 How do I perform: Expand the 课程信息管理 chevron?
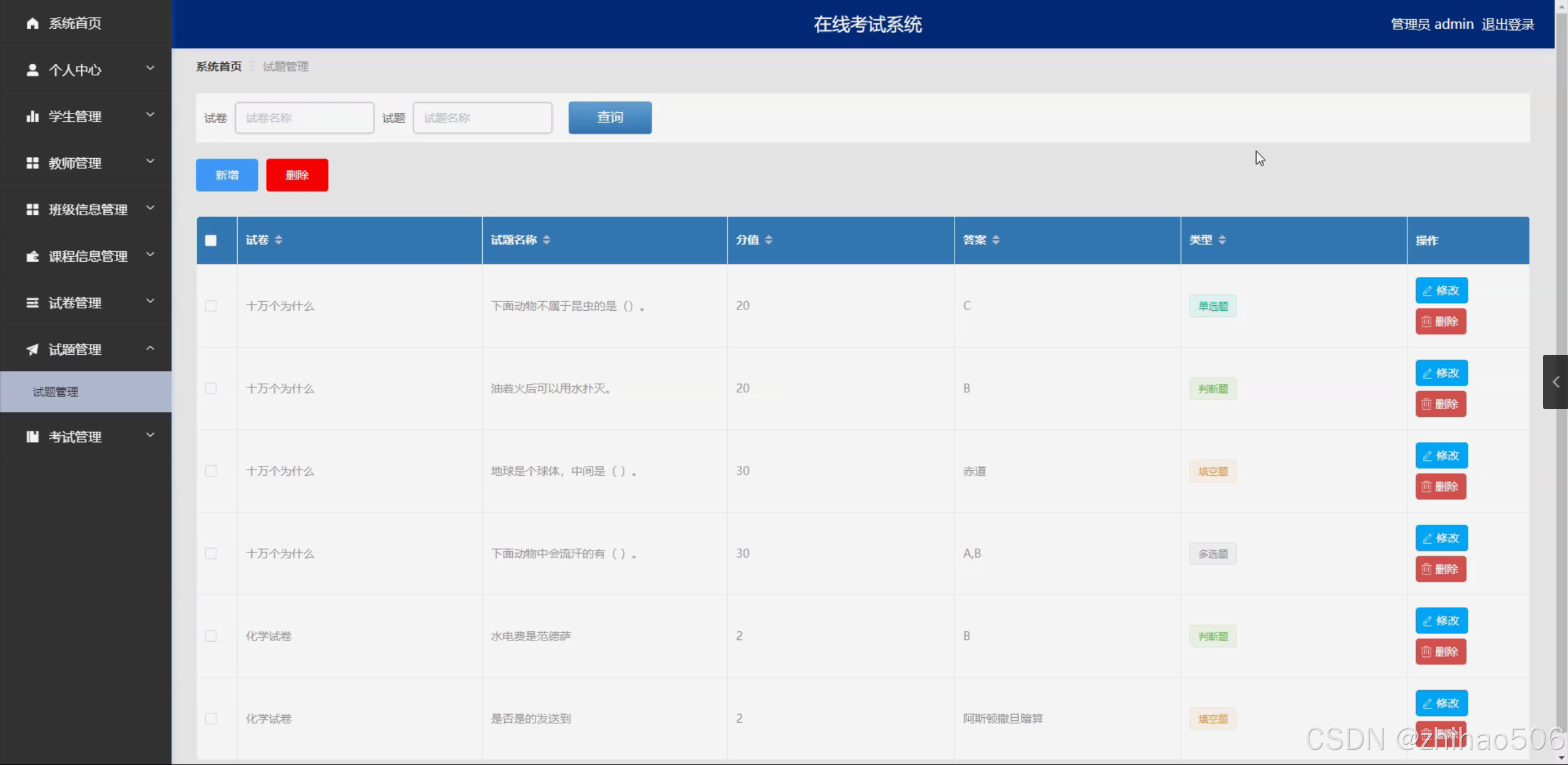(150, 254)
